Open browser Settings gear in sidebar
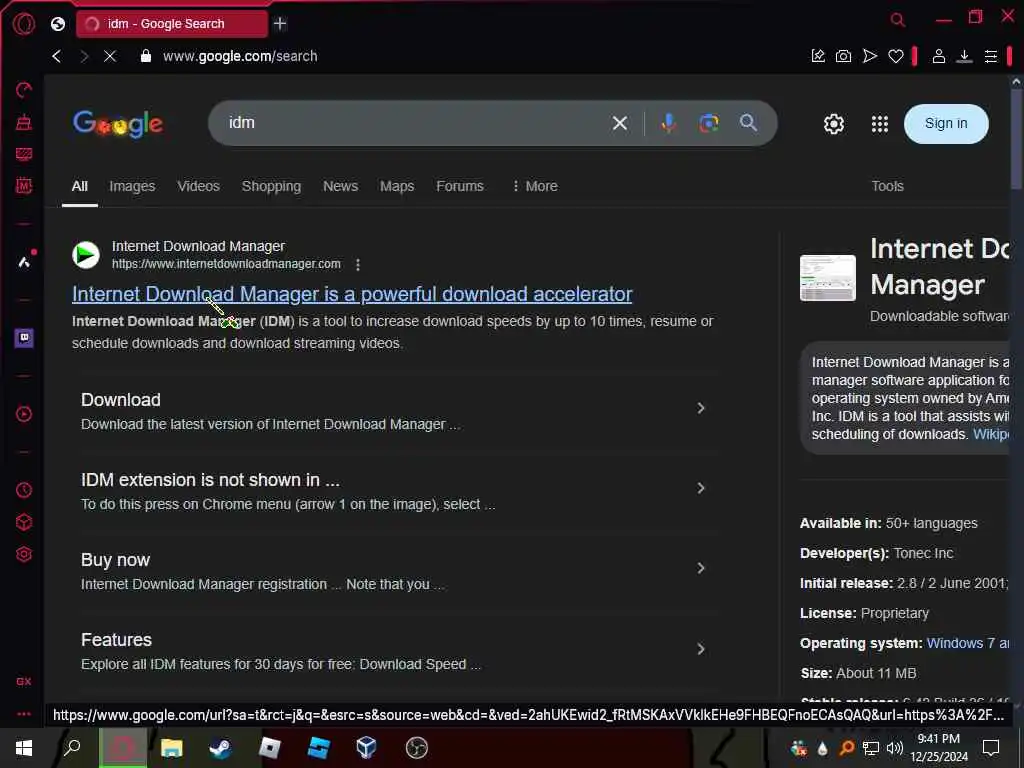Viewport: 1024px width, 768px height. tap(24, 554)
